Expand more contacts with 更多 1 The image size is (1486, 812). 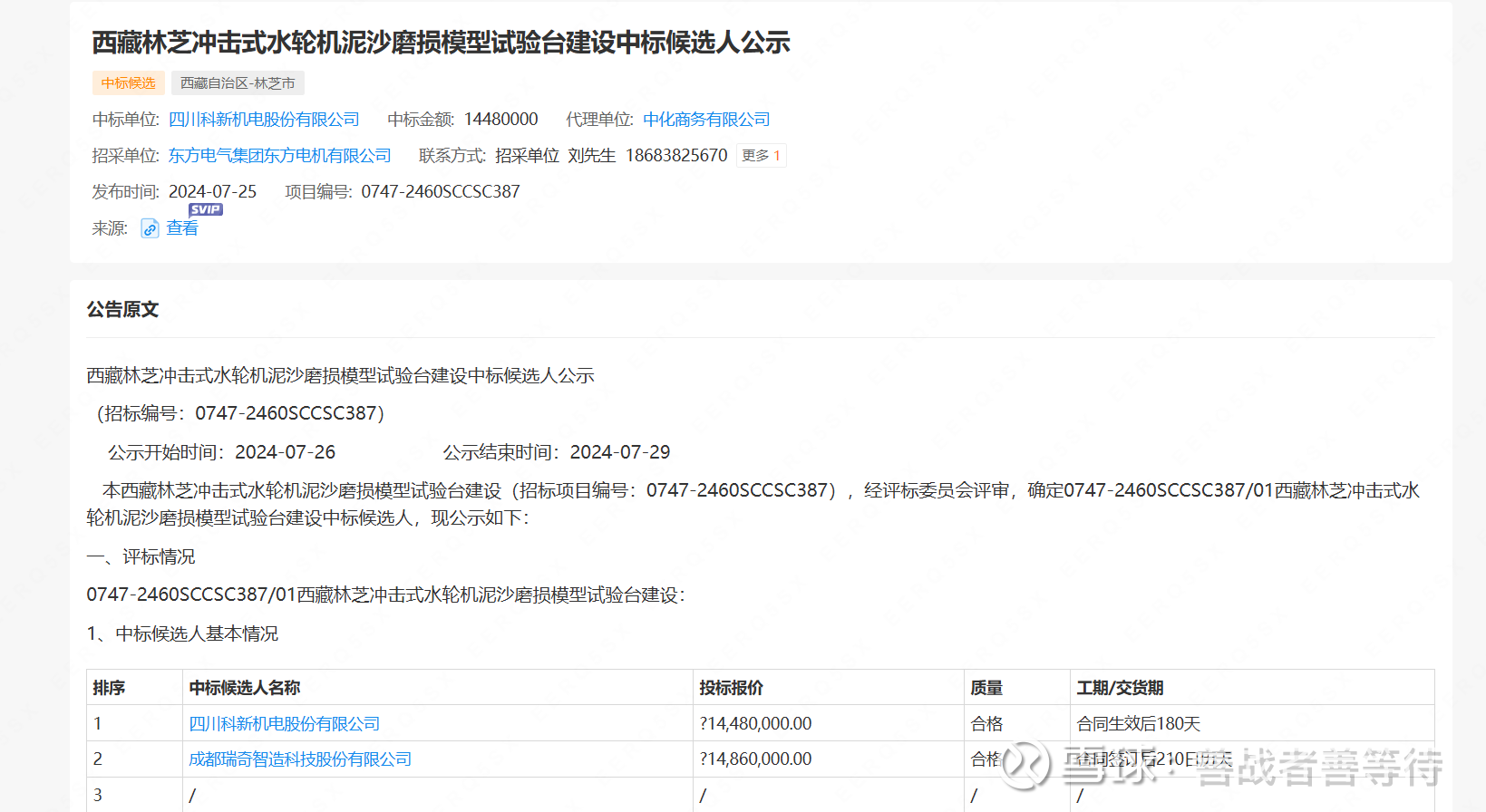point(761,156)
